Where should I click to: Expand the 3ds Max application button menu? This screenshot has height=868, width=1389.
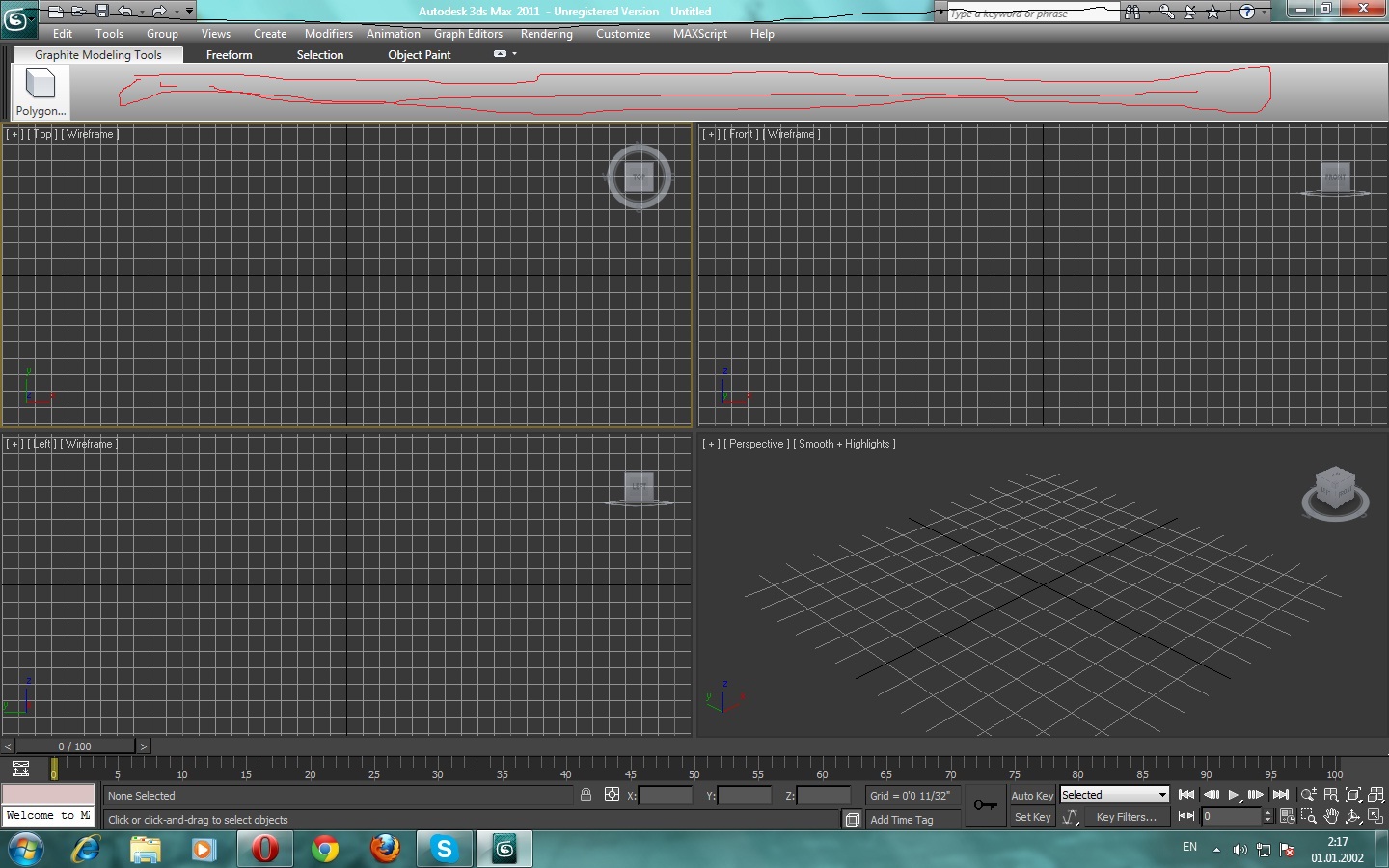[x=17, y=18]
